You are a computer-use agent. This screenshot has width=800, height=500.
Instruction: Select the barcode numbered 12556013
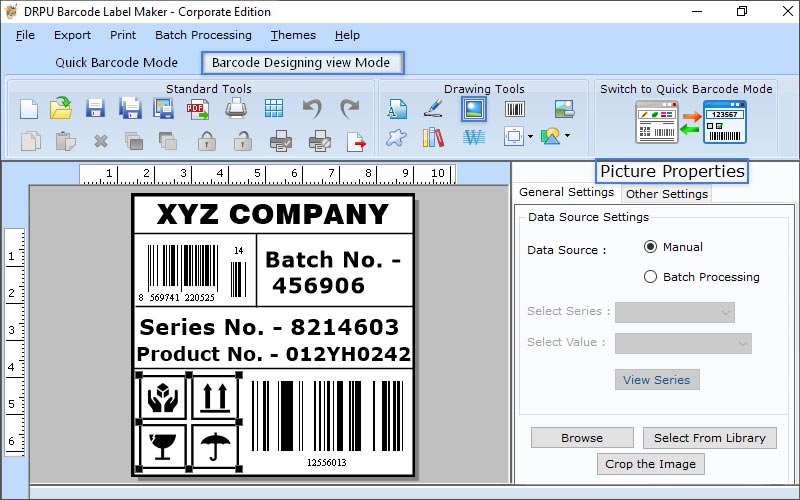[x=328, y=423]
